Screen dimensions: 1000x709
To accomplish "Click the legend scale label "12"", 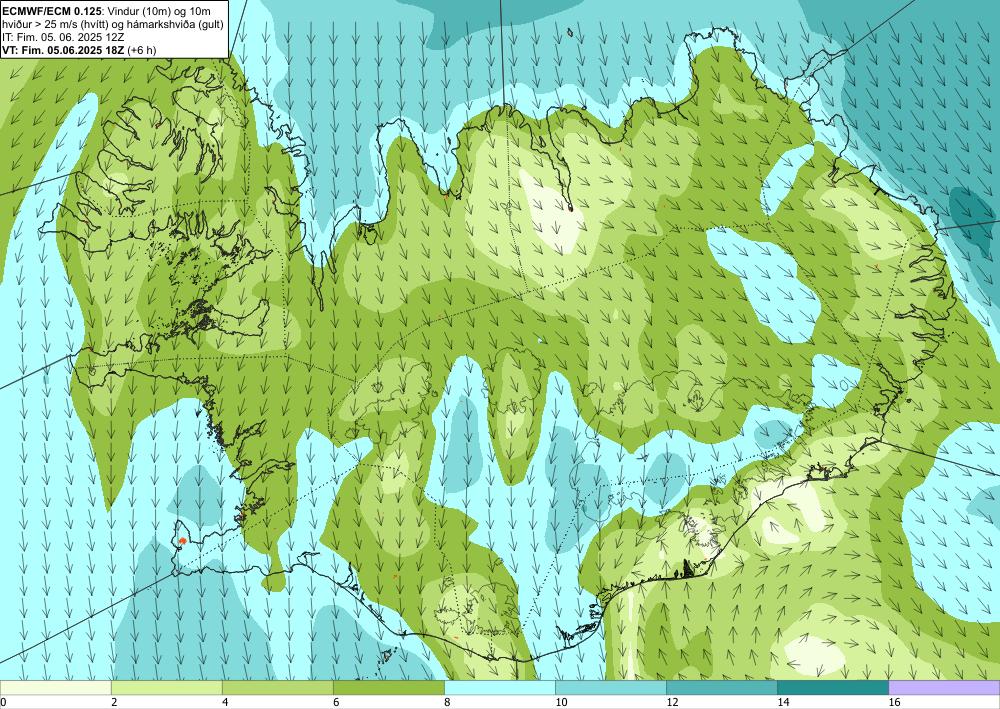I will [x=671, y=702].
